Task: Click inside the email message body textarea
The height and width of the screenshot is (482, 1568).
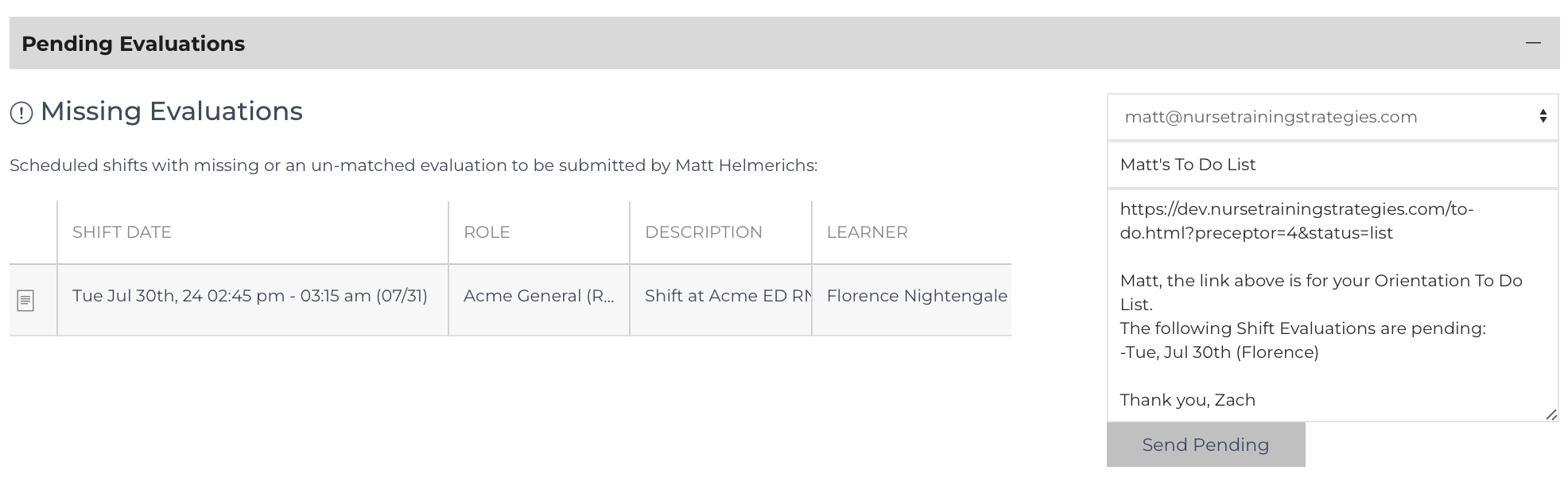Action: [x=1333, y=305]
